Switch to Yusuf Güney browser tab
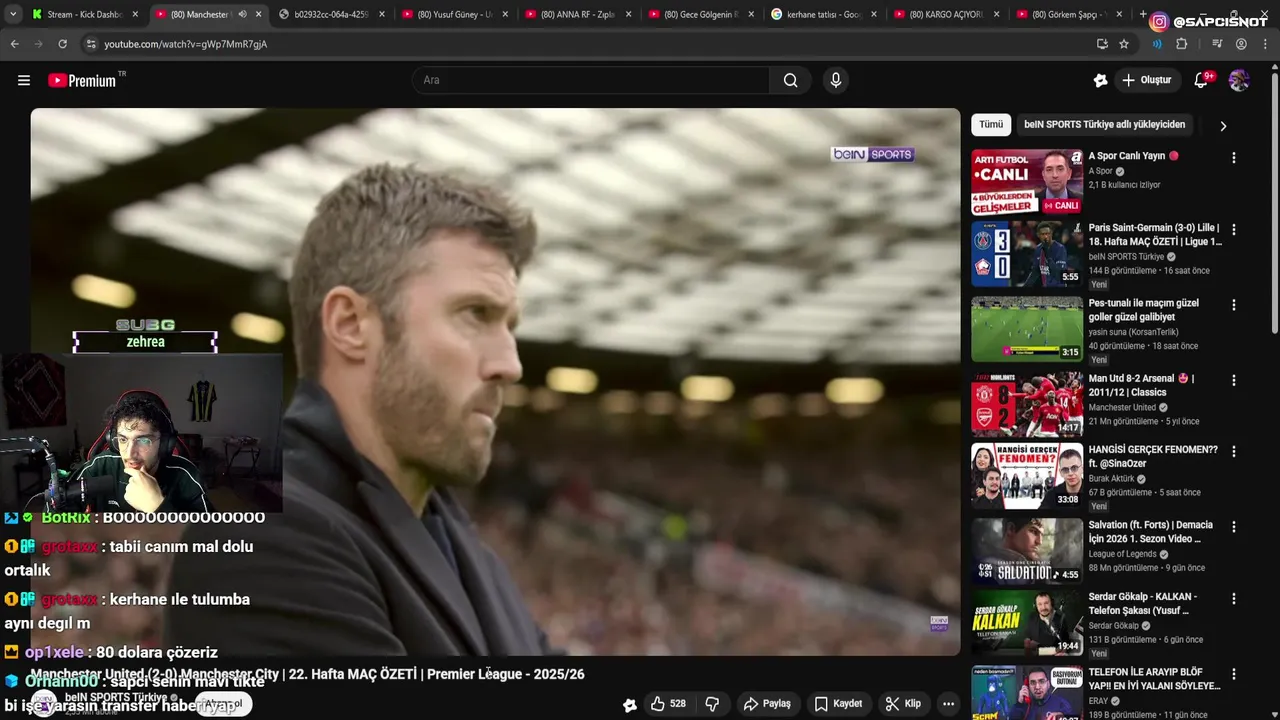1280x720 pixels. point(454,15)
